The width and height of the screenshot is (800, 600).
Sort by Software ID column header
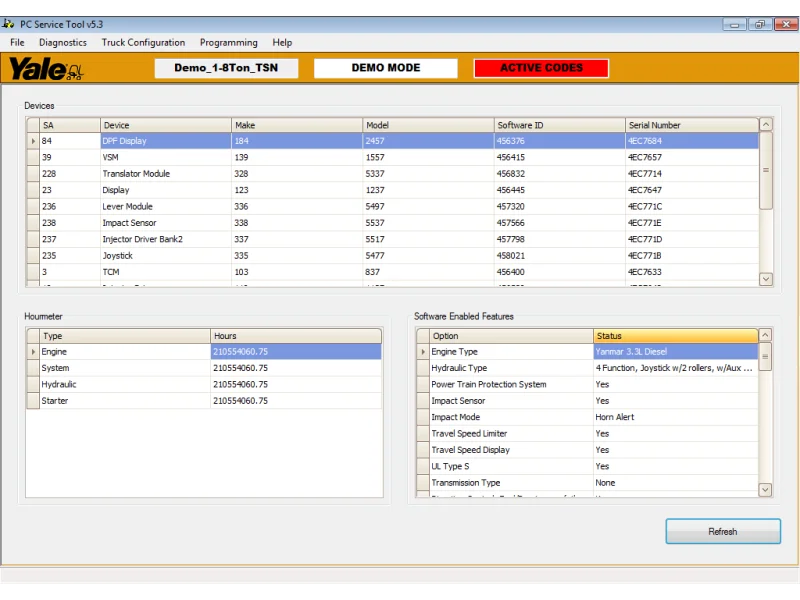click(x=560, y=125)
